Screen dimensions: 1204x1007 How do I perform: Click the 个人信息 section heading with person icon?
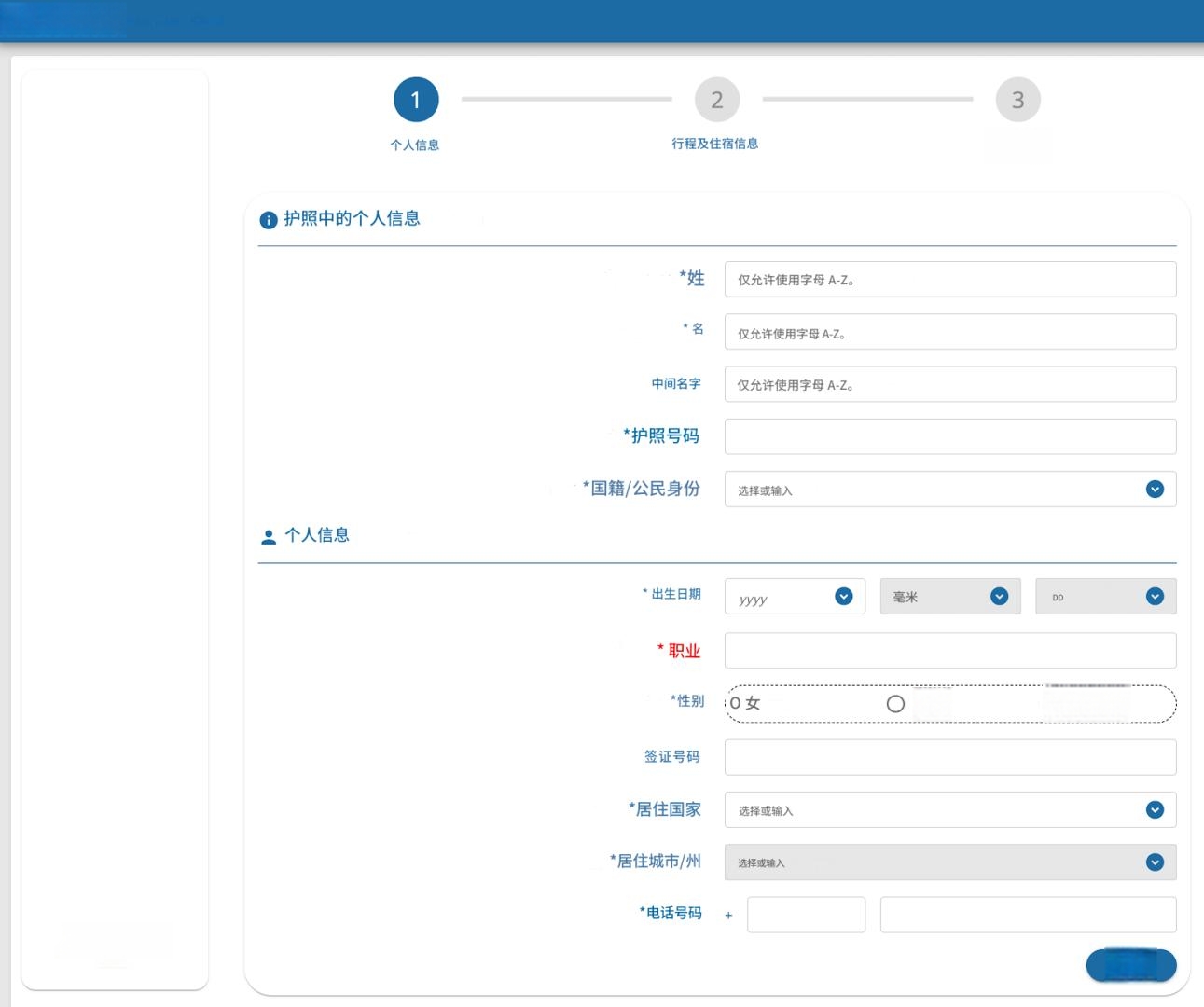point(317,535)
